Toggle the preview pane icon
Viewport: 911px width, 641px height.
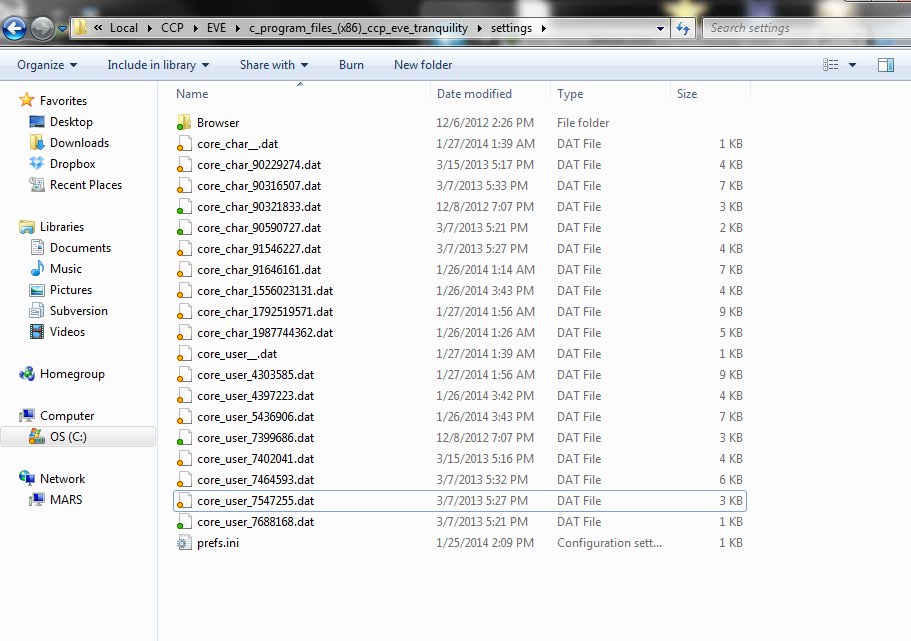coord(886,65)
